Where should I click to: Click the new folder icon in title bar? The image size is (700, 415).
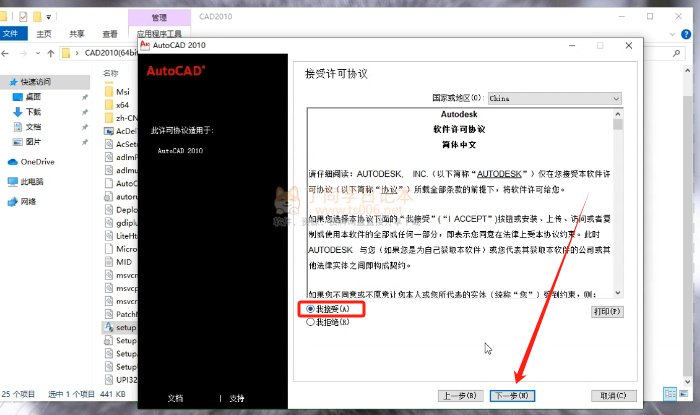coord(38,17)
